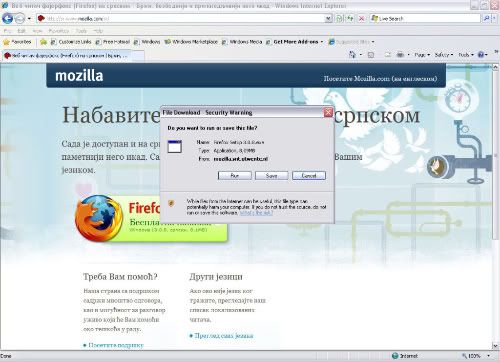The image size is (500, 362).
Task: Click the mozilla logo in page header
Action: [x=79, y=76]
